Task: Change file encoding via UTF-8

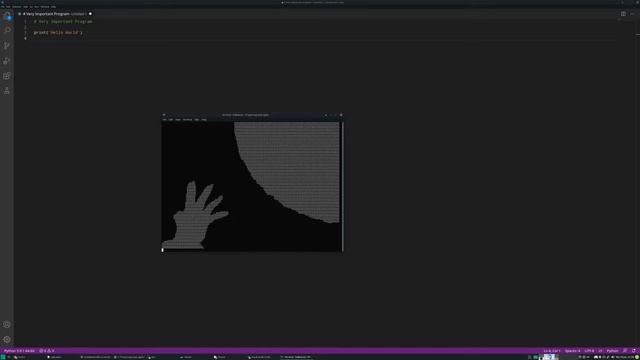Action: pyautogui.click(x=589, y=351)
